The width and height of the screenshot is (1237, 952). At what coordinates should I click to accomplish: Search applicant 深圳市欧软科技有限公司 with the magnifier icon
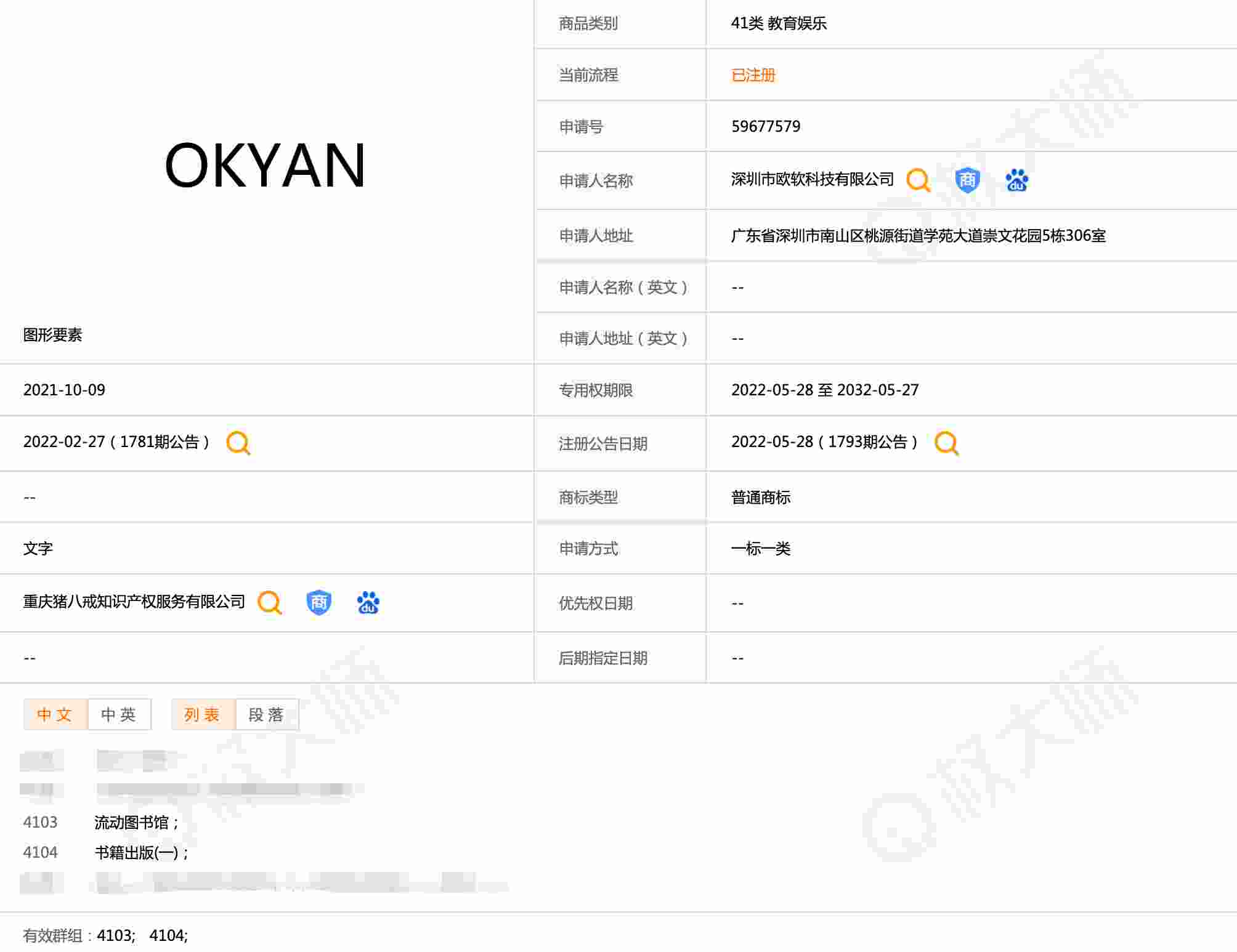(918, 180)
